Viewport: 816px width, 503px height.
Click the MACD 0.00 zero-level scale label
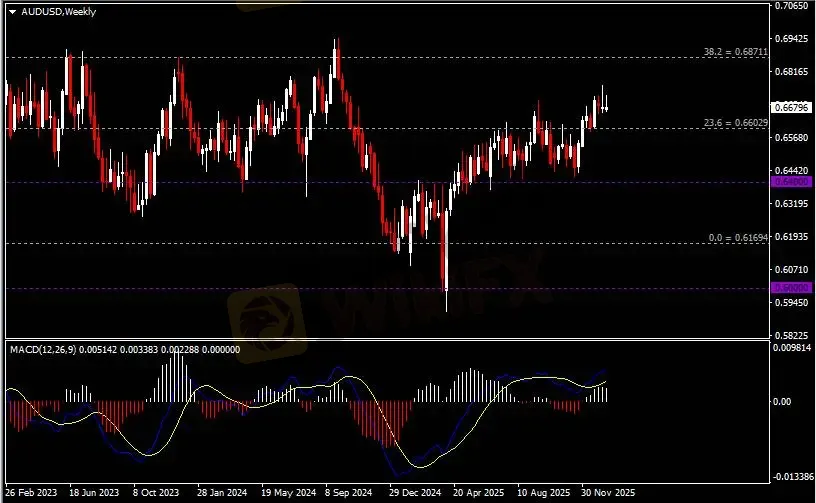[782, 402]
